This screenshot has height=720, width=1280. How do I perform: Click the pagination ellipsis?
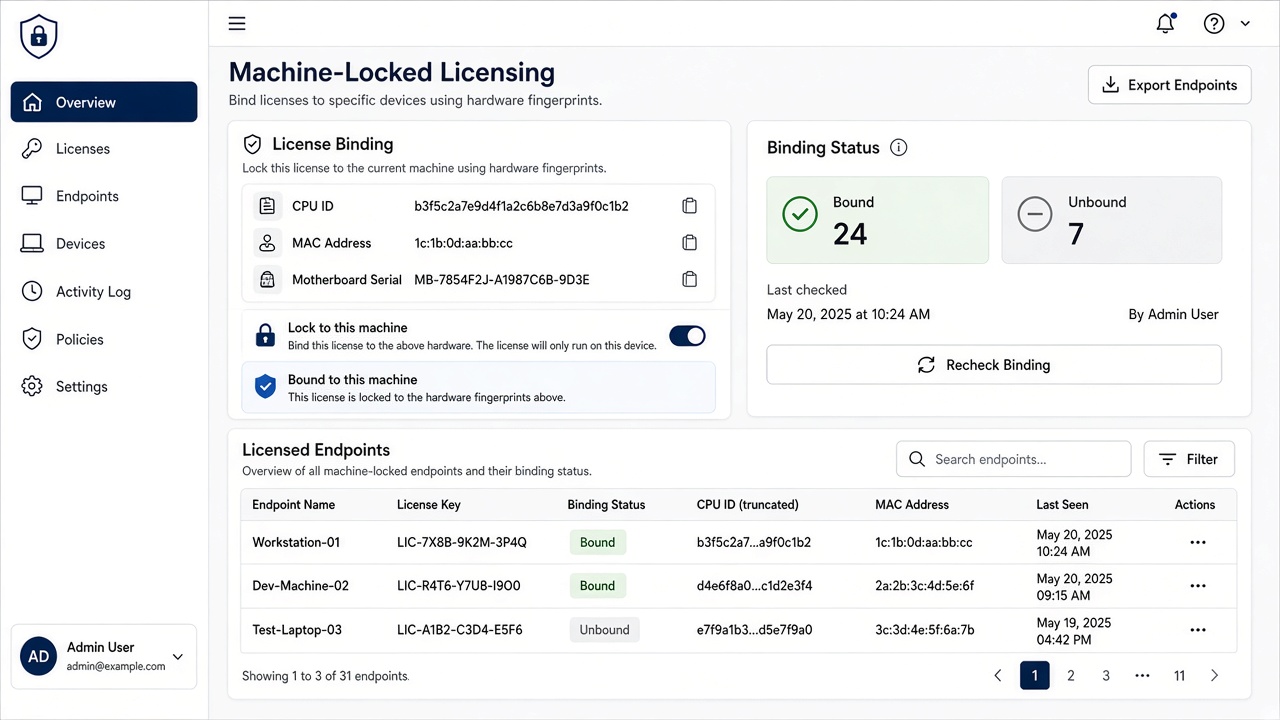[x=1143, y=676]
